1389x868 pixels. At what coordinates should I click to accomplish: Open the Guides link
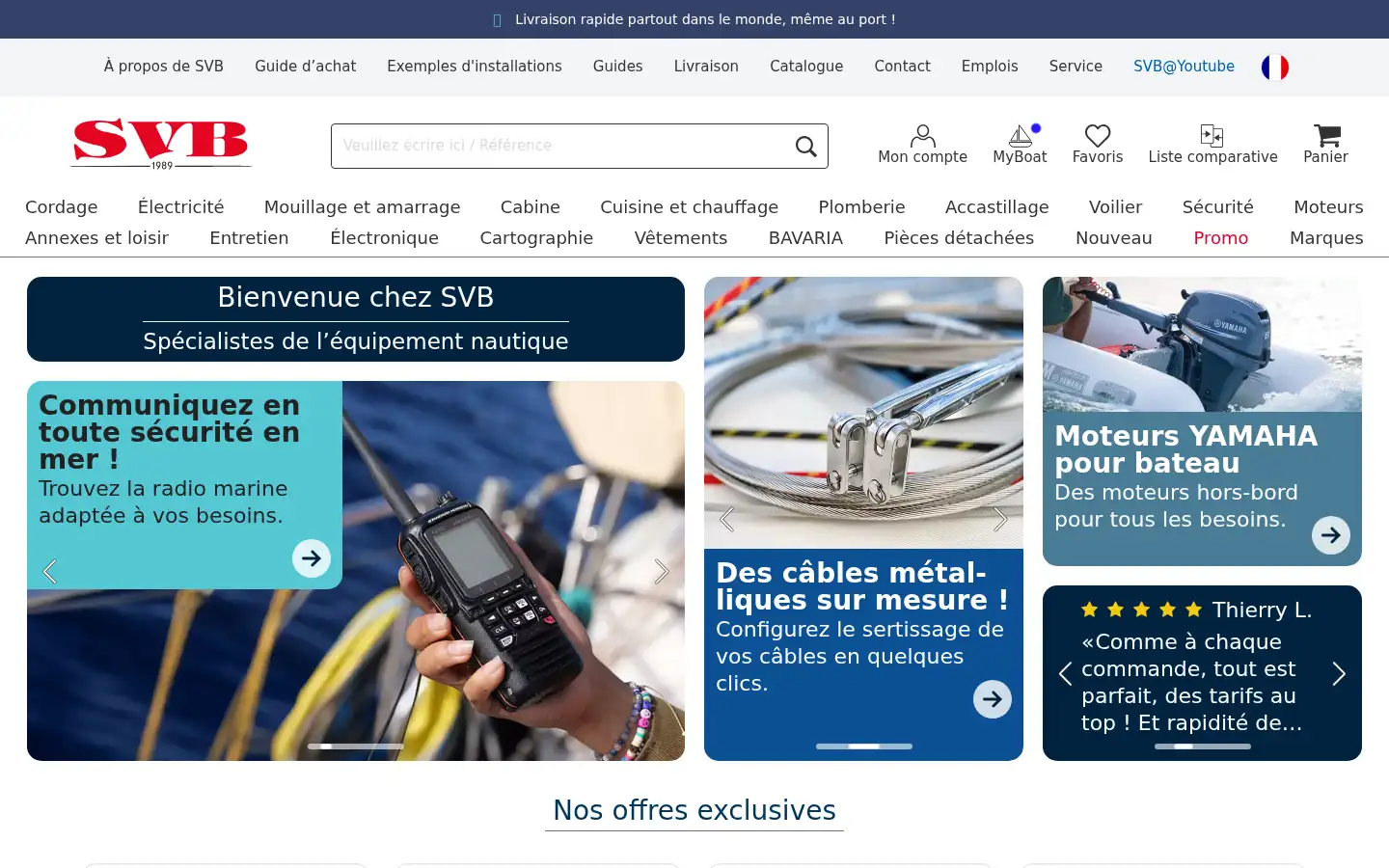(617, 67)
